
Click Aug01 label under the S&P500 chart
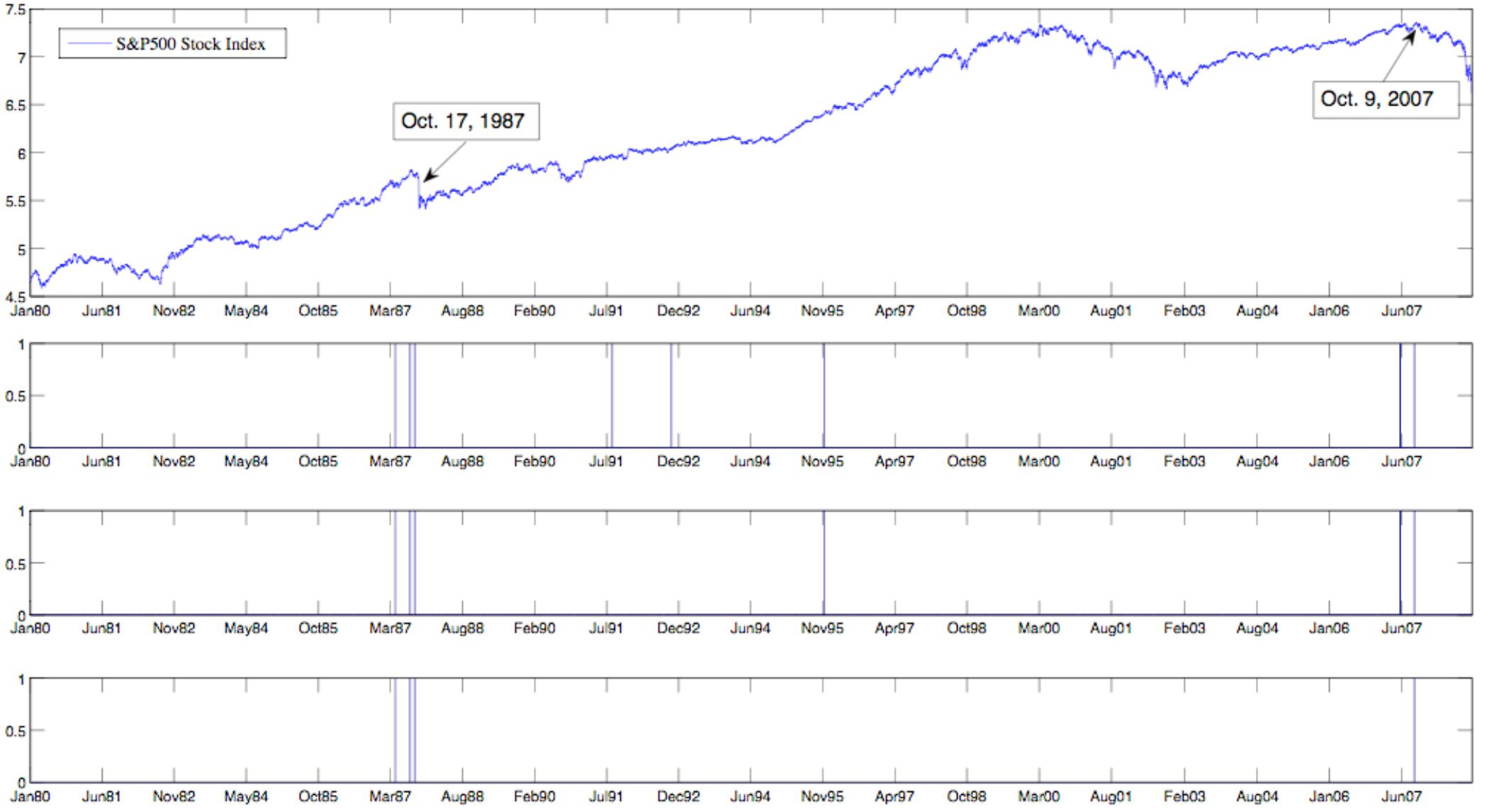click(x=1111, y=310)
